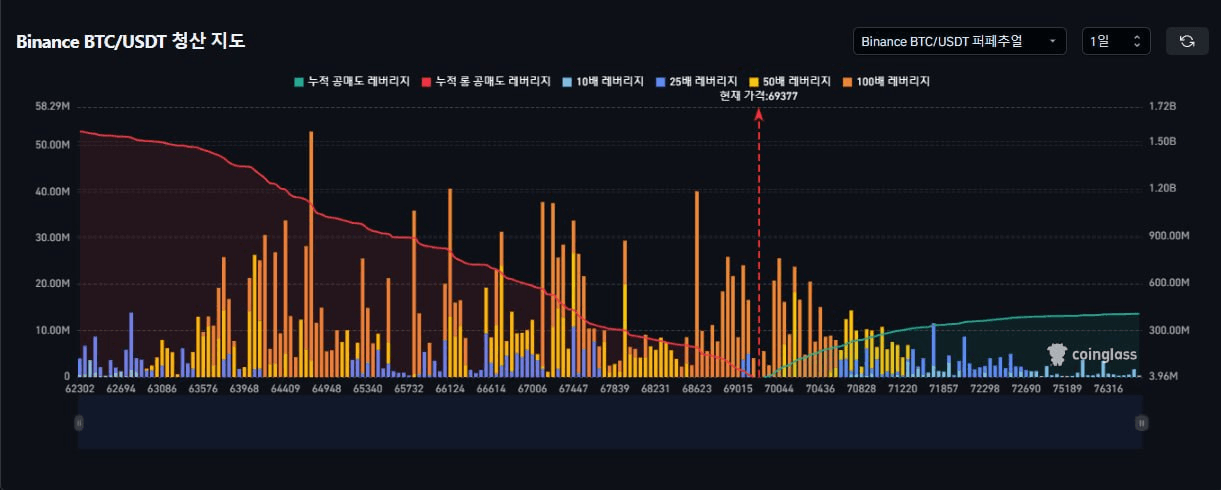Click the refresh icon button
Viewport: 1221px width, 490px height.
coord(1187,41)
